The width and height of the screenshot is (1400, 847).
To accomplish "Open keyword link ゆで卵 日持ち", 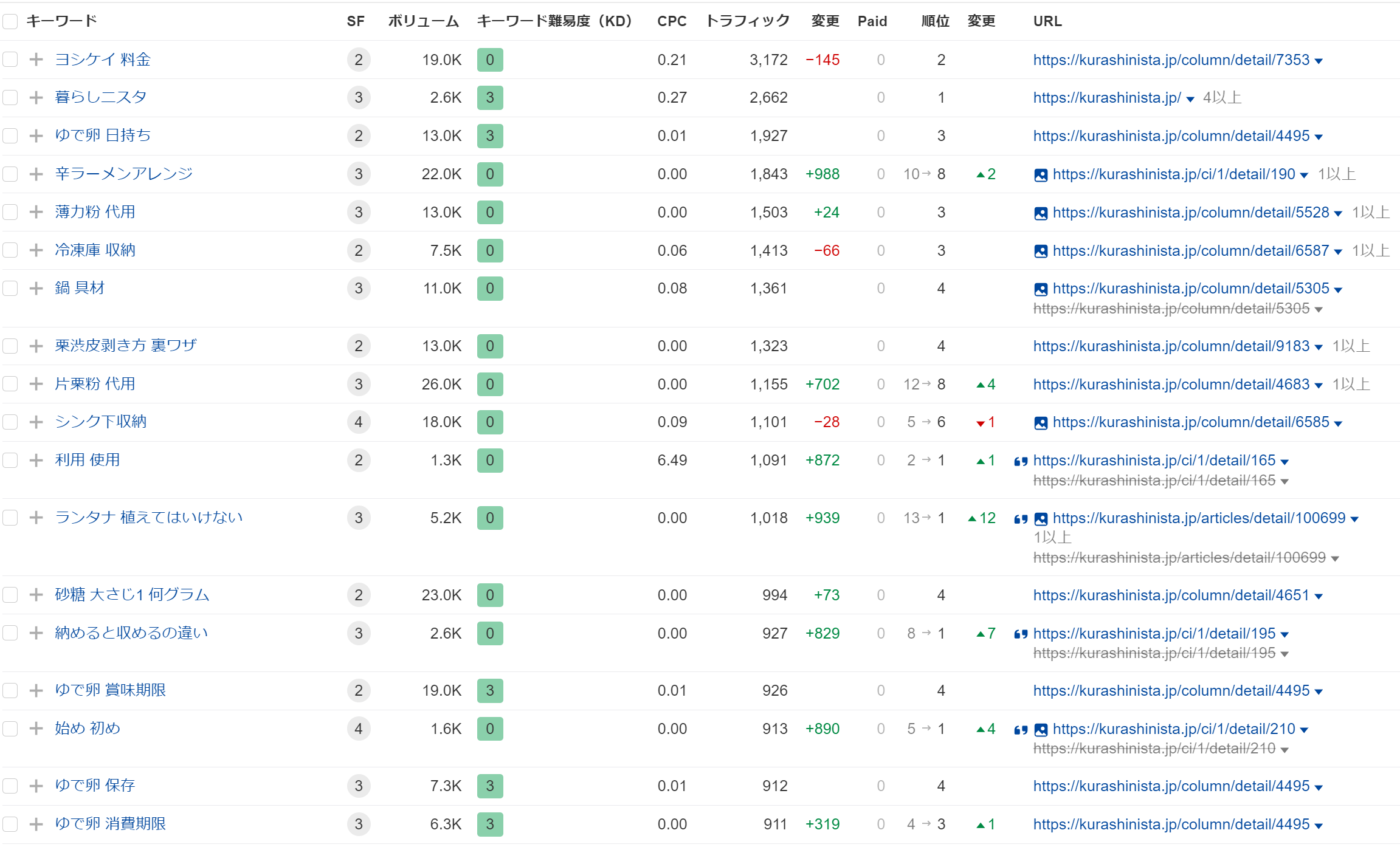I will pyautogui.click(x=103, y=135).
